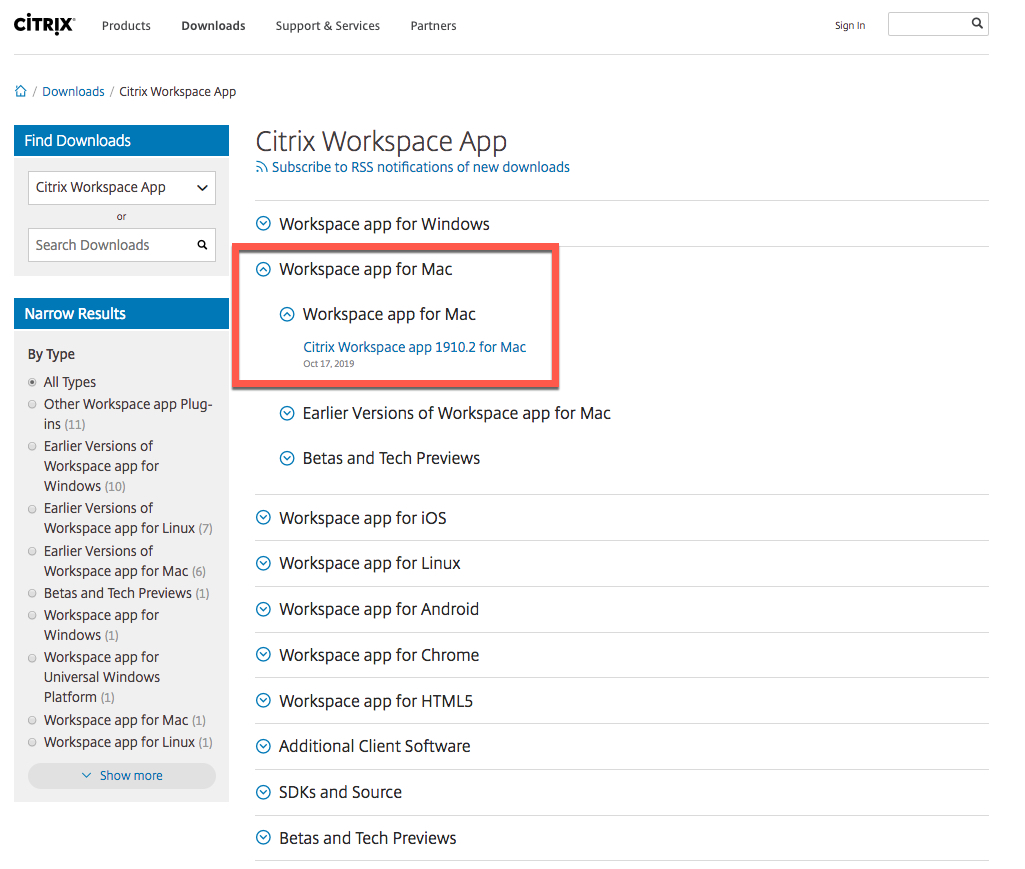The height and width of the screenshot is (869, 1025).
Task: Select the Betas and Tech Previews filter
Action: click(31, 593)
